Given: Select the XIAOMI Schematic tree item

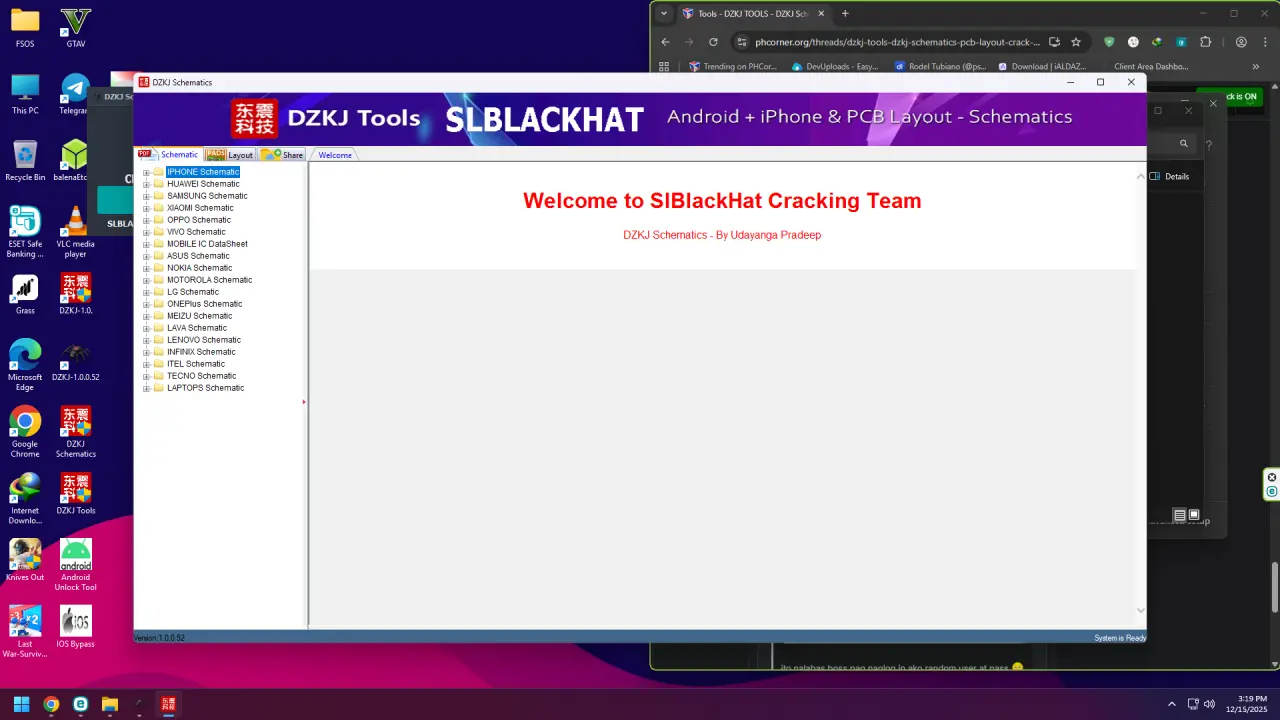Looking at the screenshot, I should (200, 208).
